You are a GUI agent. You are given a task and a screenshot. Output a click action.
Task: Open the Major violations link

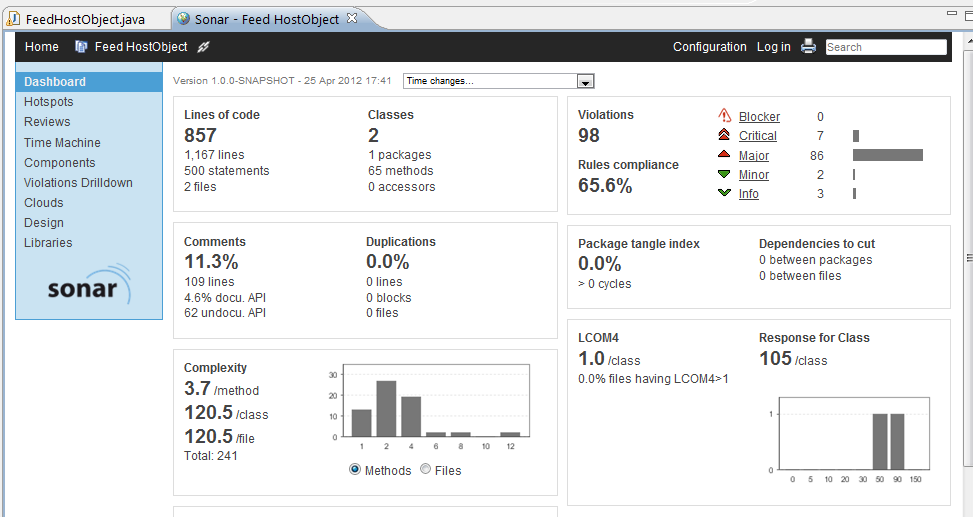pyautogui.click(x=754, y=156)
